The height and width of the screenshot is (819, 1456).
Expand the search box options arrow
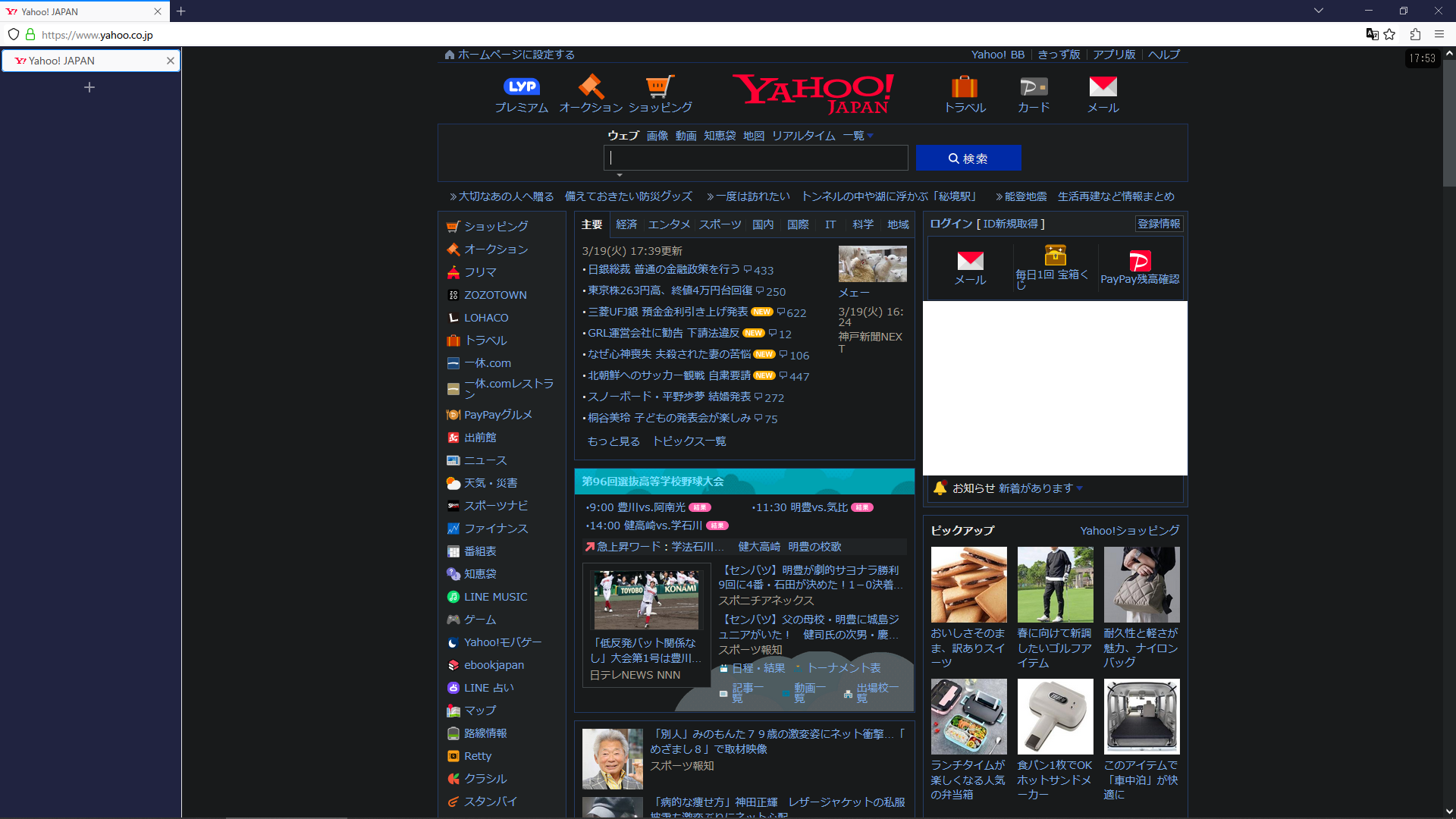(x=620, y=175)
